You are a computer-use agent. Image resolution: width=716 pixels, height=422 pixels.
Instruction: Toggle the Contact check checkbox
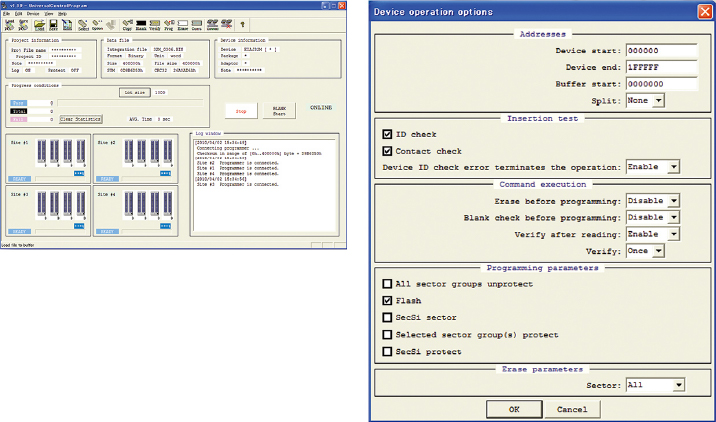387,151
